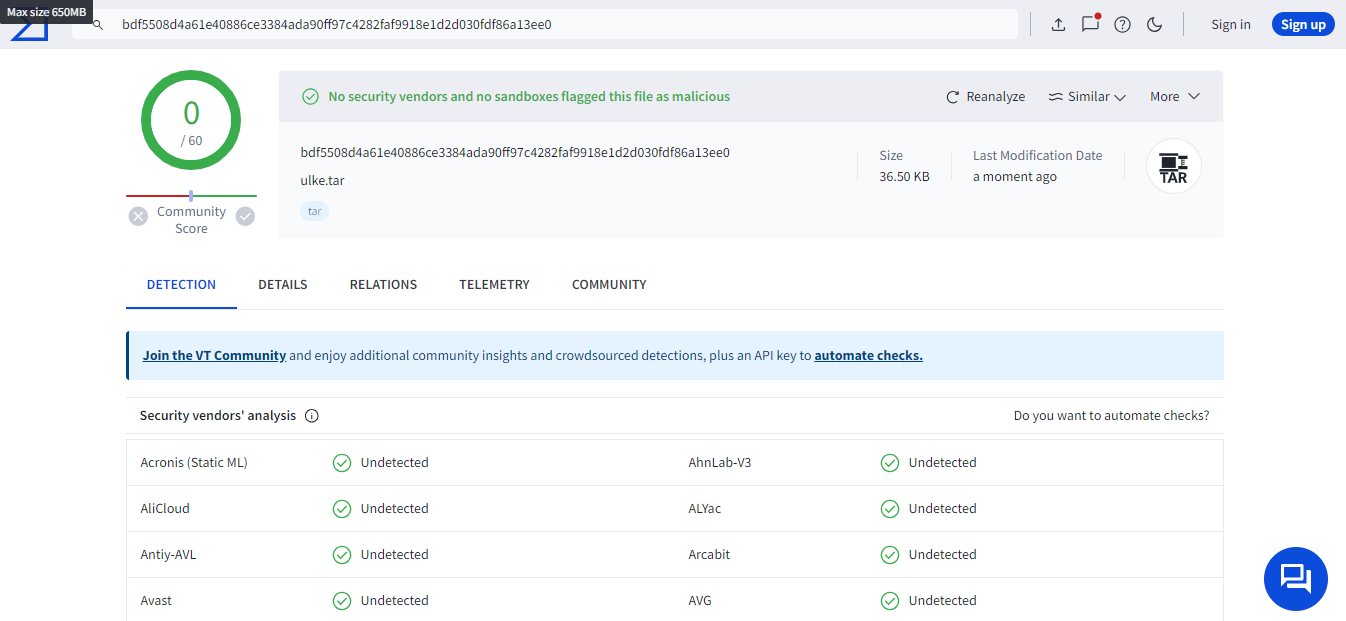Click the community score downvote X icon
Image resolution: width=1346 pixels, height=621 pixels.
coord(138,216)
